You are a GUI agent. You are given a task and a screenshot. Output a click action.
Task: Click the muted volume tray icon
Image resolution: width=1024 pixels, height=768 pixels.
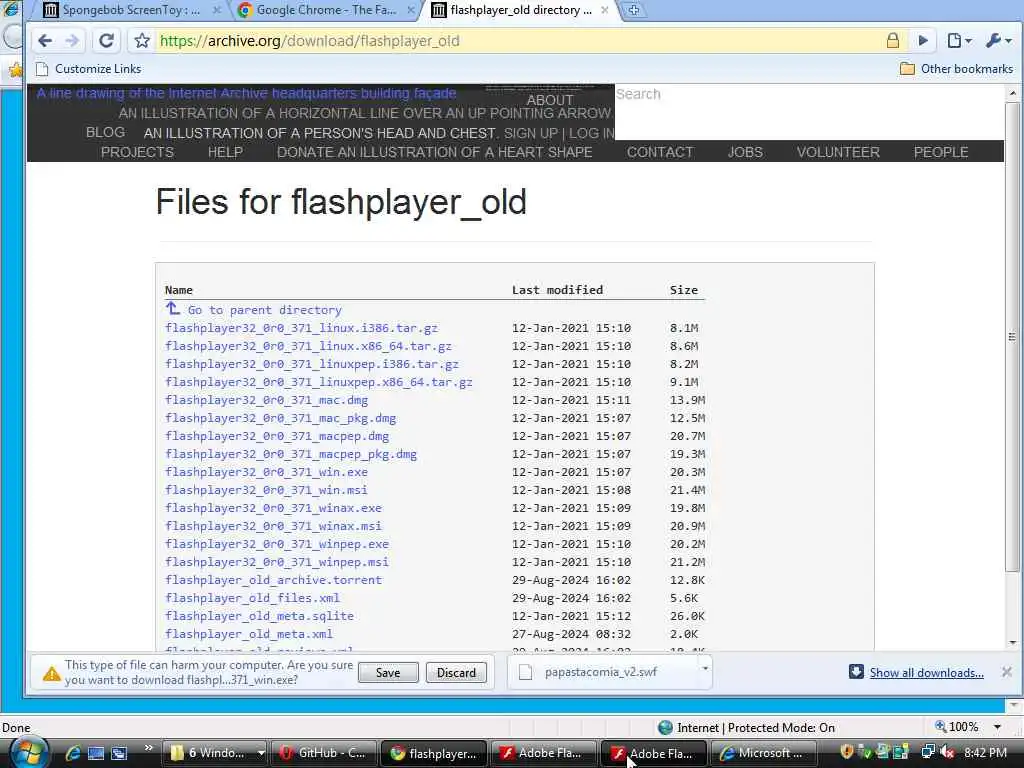pyautogui.click(x=946, y=752)
